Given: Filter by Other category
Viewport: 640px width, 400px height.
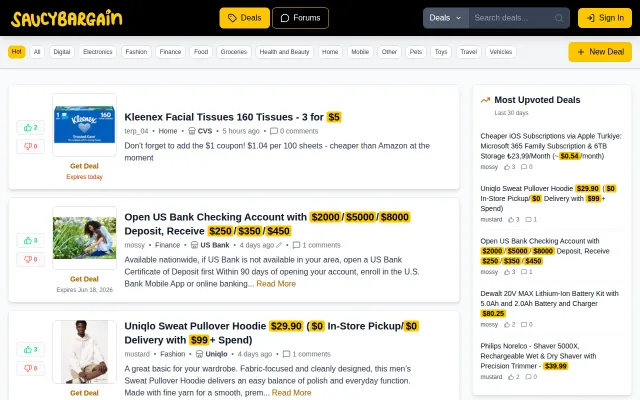Looking at the screenshot, I should [x=389, y=52].
